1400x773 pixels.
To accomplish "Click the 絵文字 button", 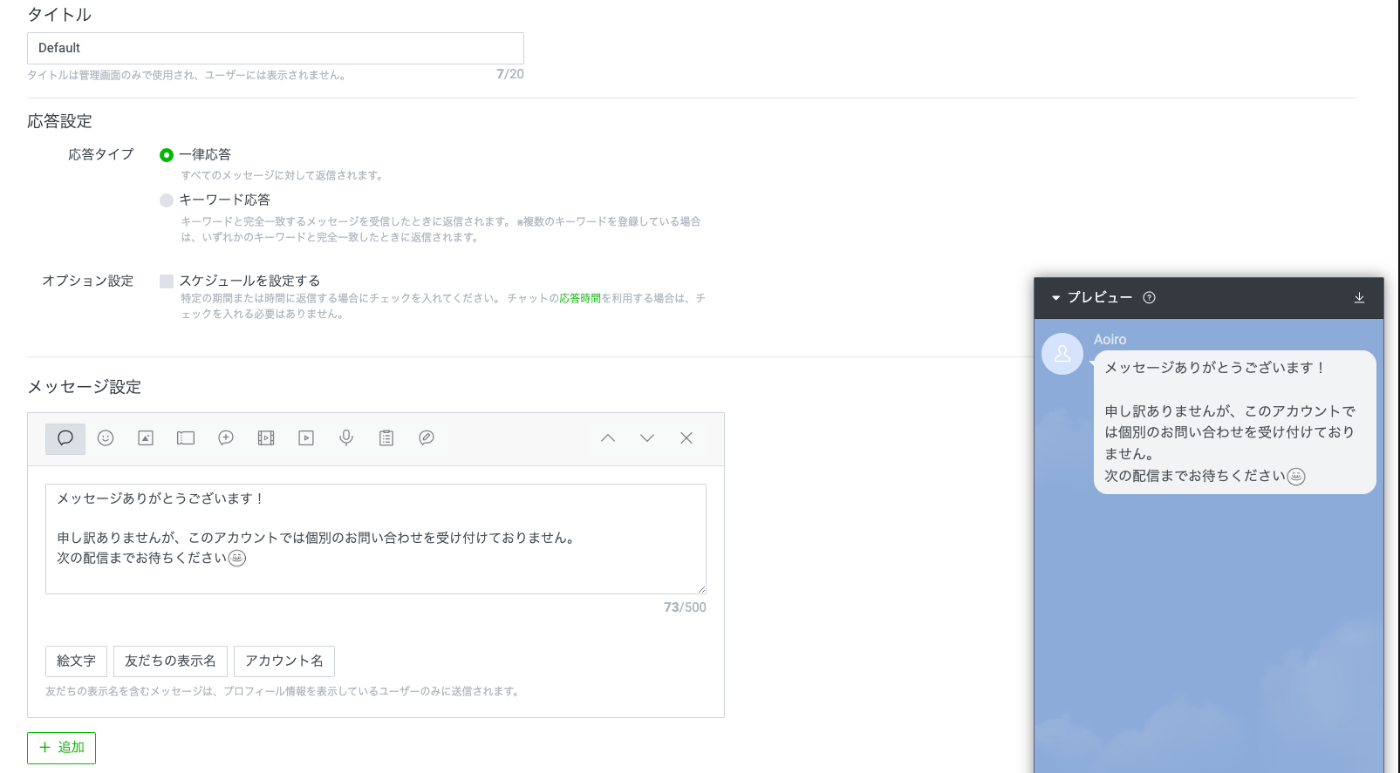I will [x=76, y=661].
